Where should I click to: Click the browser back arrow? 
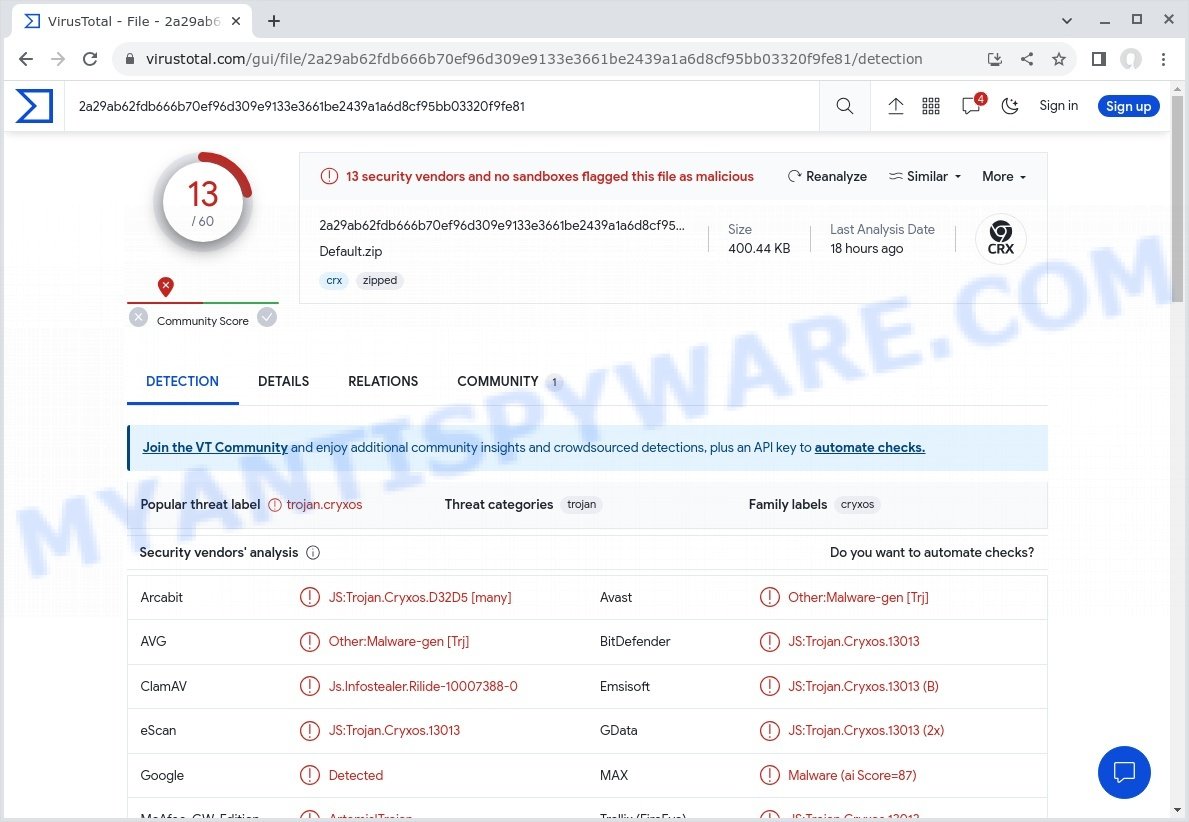point(26,58)
